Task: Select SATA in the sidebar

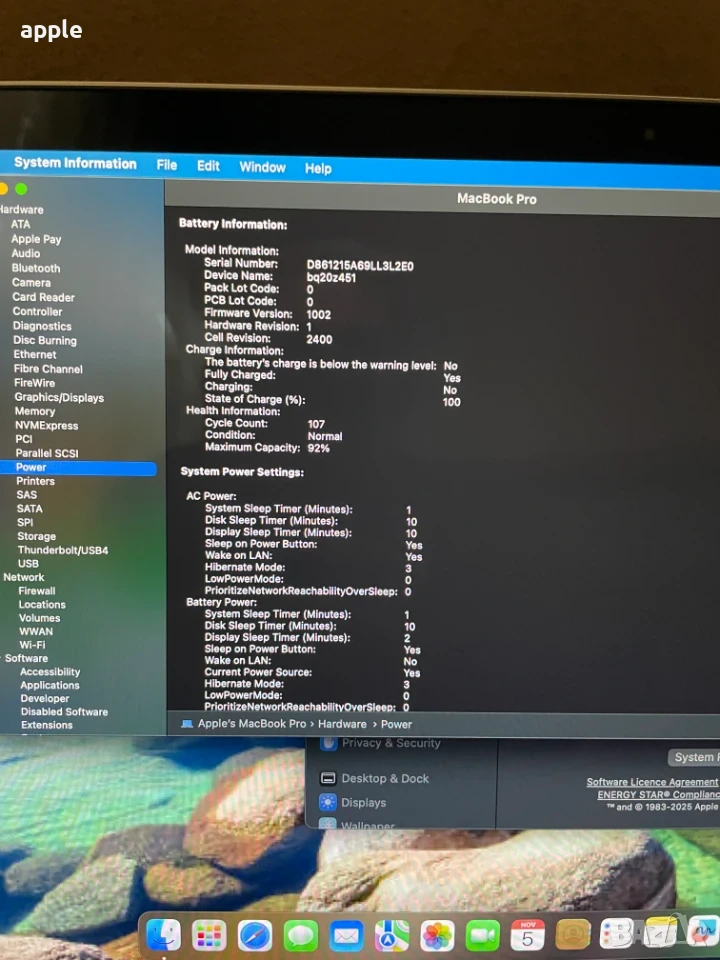Action: [29, 509]
